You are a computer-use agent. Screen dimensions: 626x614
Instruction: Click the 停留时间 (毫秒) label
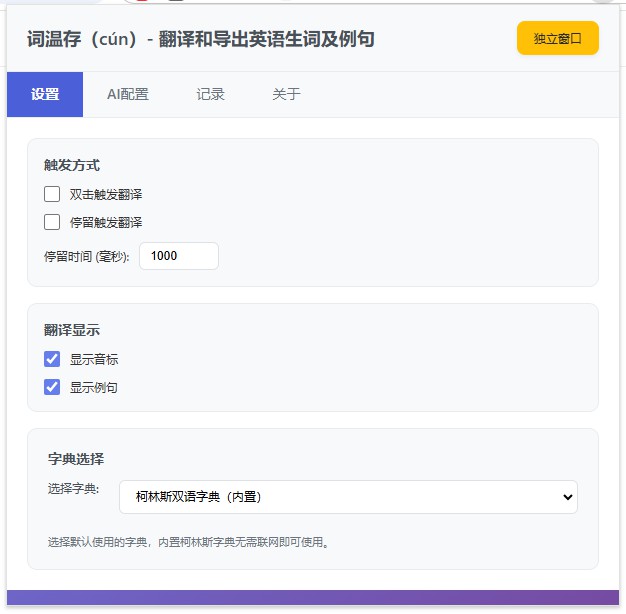[87, 256]
